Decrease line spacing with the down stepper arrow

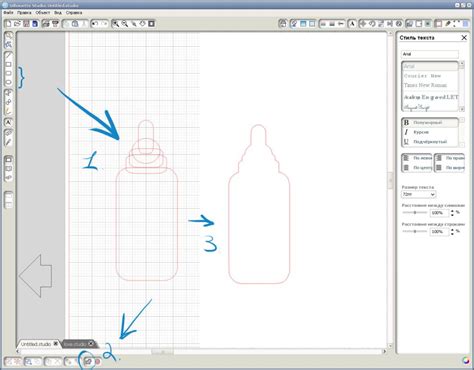click(x=452, y=234)
